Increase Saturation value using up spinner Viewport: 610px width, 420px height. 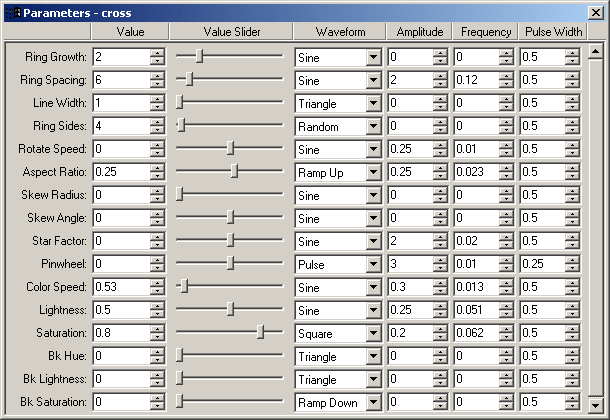pos(157,329)
